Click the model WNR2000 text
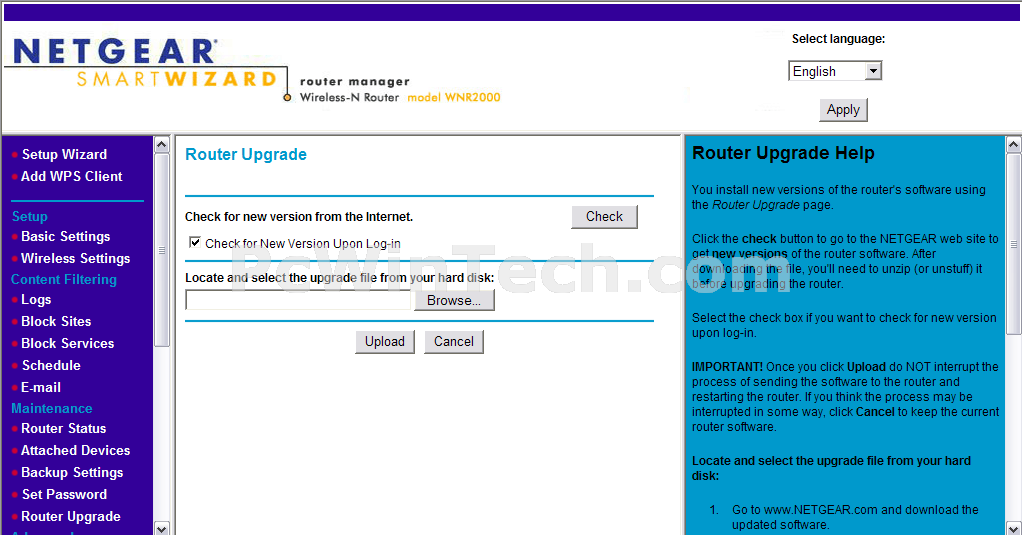 point(454,98)
